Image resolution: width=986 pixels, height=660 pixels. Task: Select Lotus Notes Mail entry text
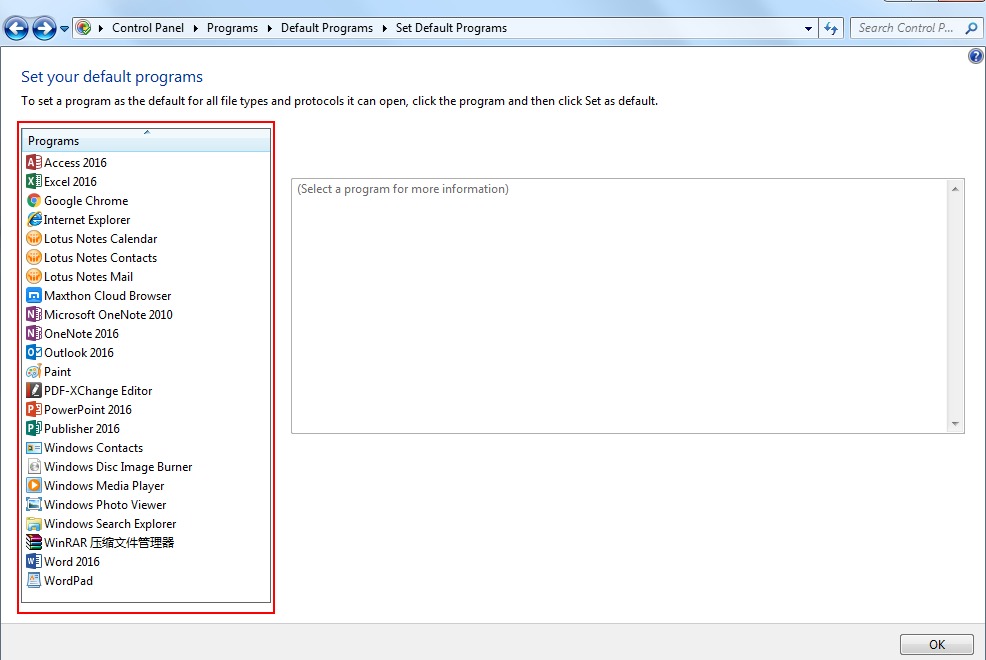[x=89, y=276]
